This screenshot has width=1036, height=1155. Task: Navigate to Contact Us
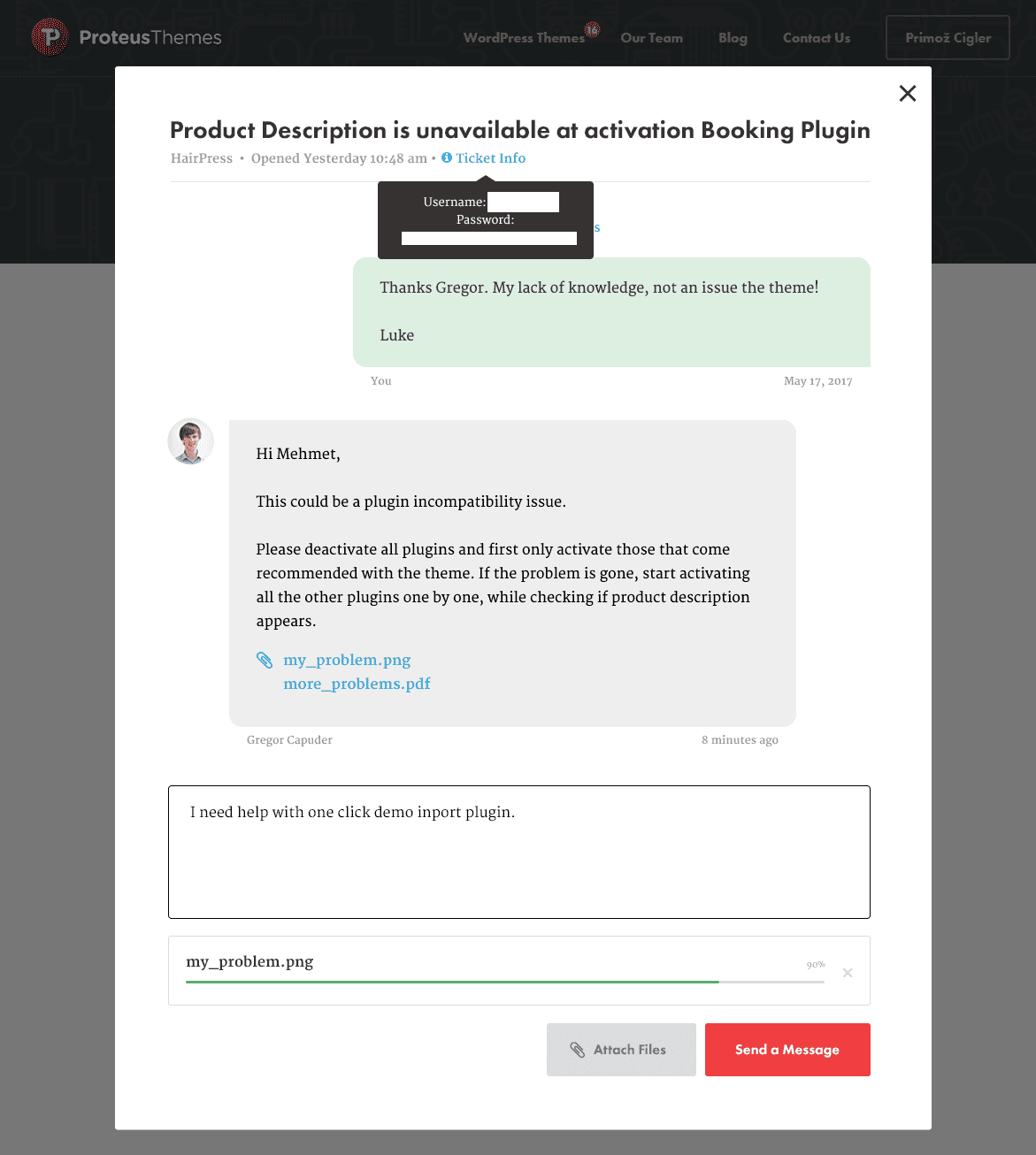coord(817,38)
